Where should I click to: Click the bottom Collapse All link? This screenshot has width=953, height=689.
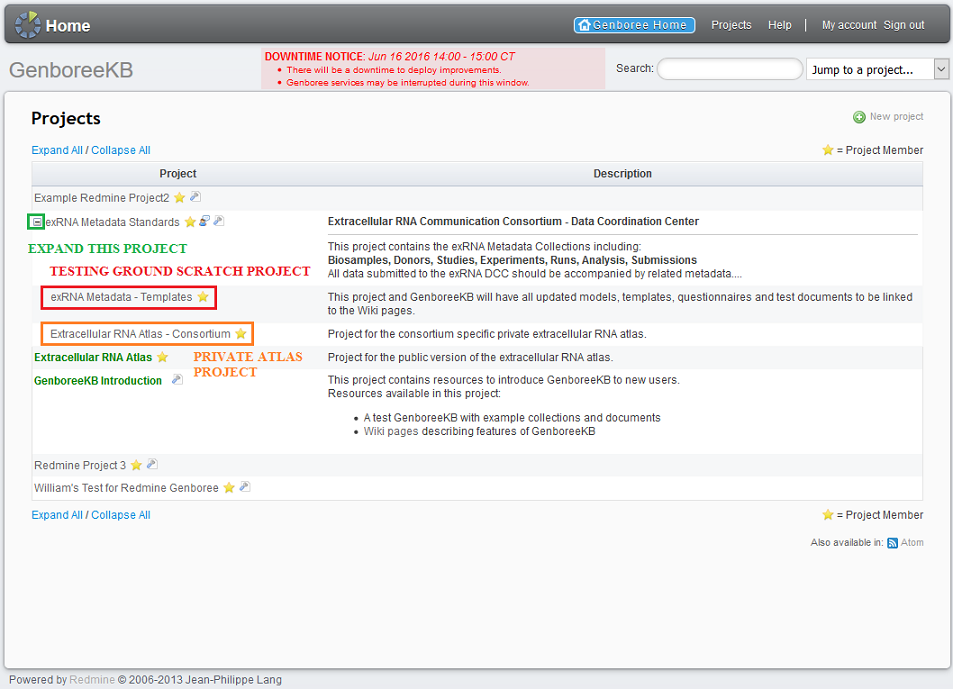click(121, 515)
